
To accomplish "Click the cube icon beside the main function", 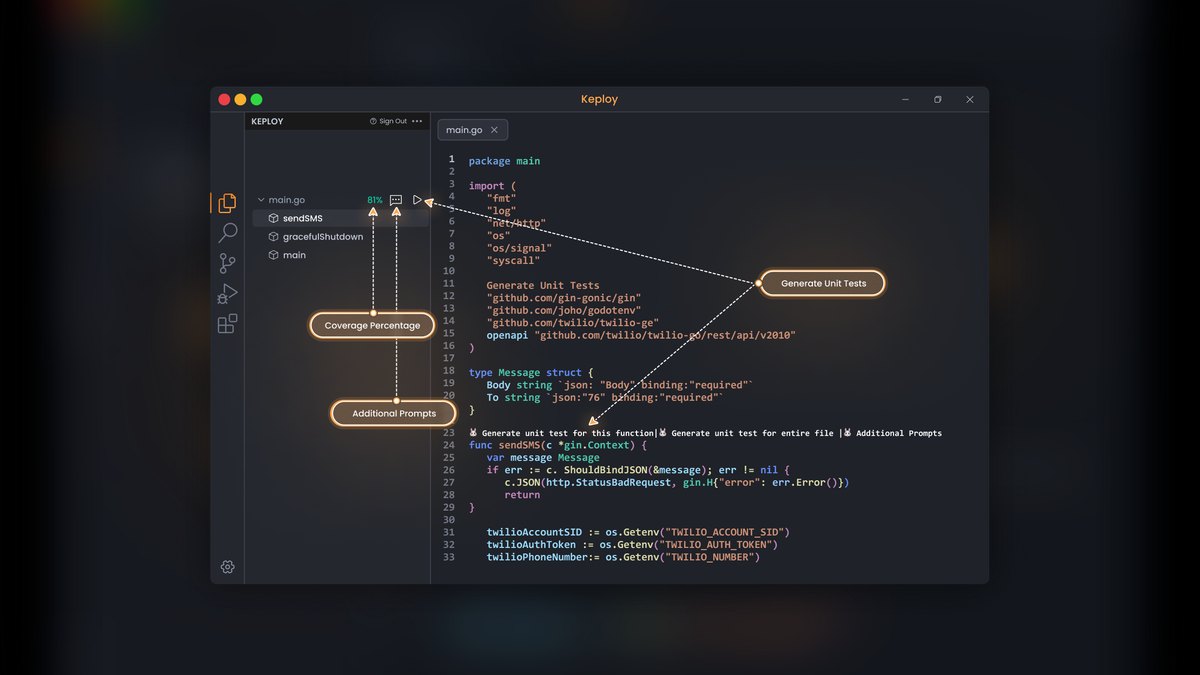I will pyautogui.click(x=273, y=255).
